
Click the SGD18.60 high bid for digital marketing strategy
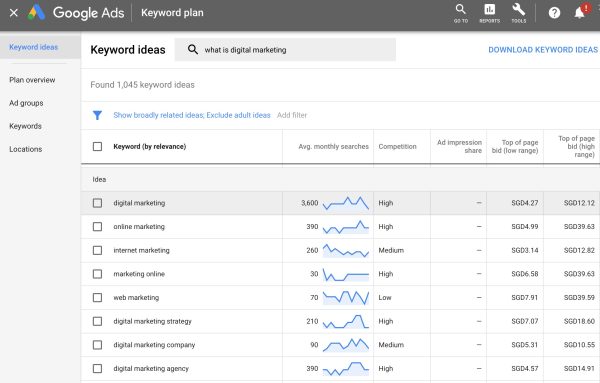point(579,321)
